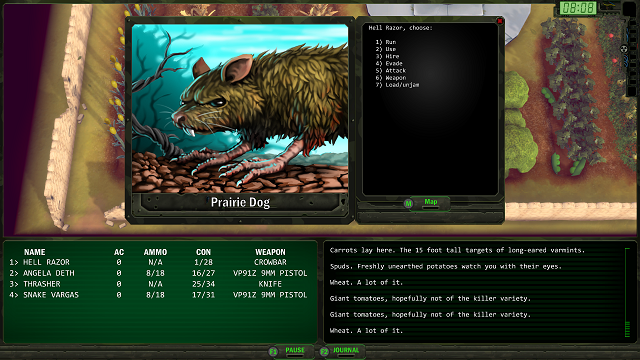
Task: Select Angela Deth in the roster
Action: point(158,273)
